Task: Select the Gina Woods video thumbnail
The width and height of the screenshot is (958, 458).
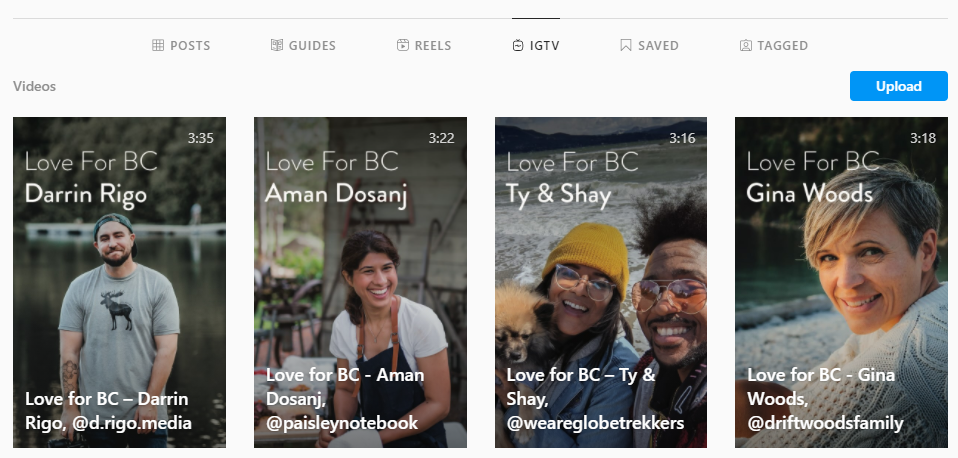Action: click(841, 270)
